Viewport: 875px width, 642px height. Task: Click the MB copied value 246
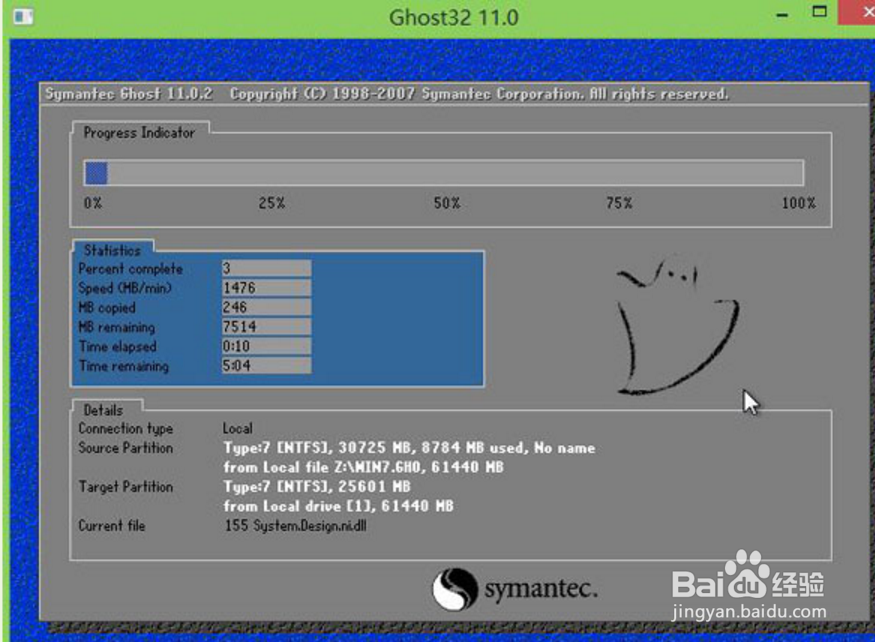click(266, 308)
